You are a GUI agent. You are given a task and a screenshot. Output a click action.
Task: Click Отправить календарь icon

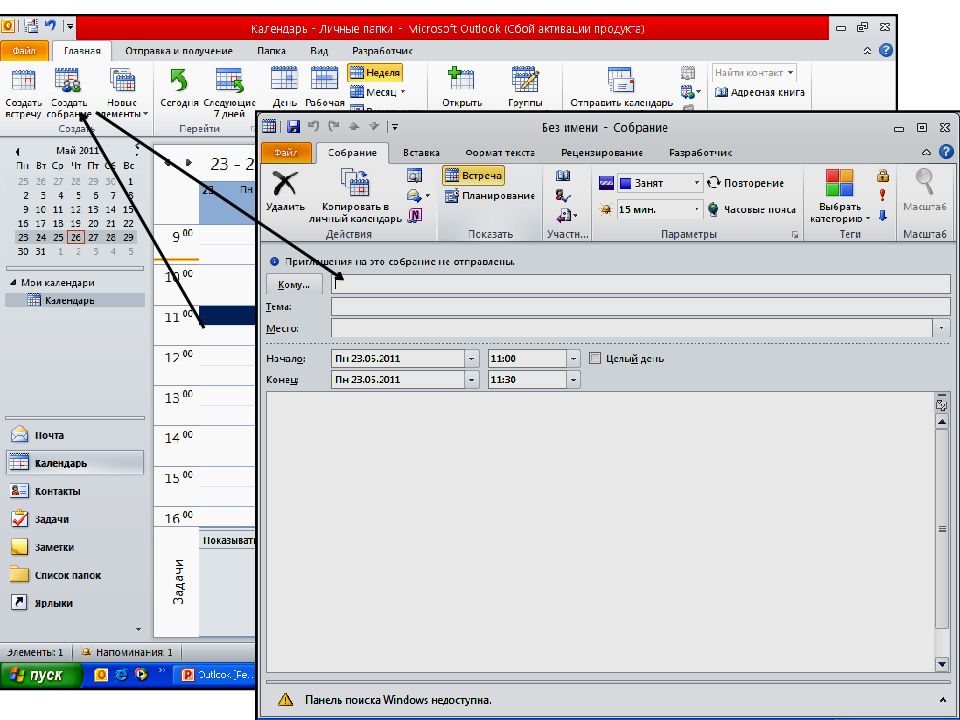[621, 80]
